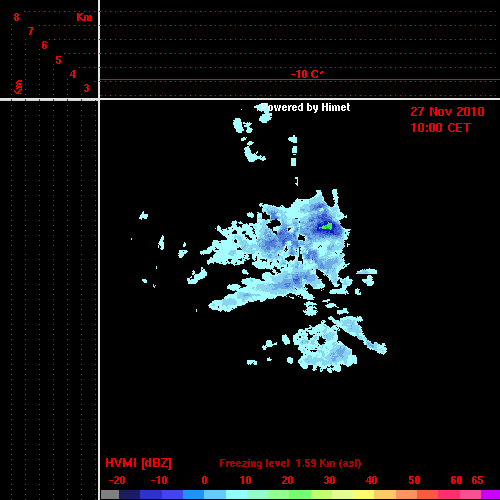The height and width of the screenshot is (500, 500).
Task: Click the scale value "-20"
Action: (117, 480)
